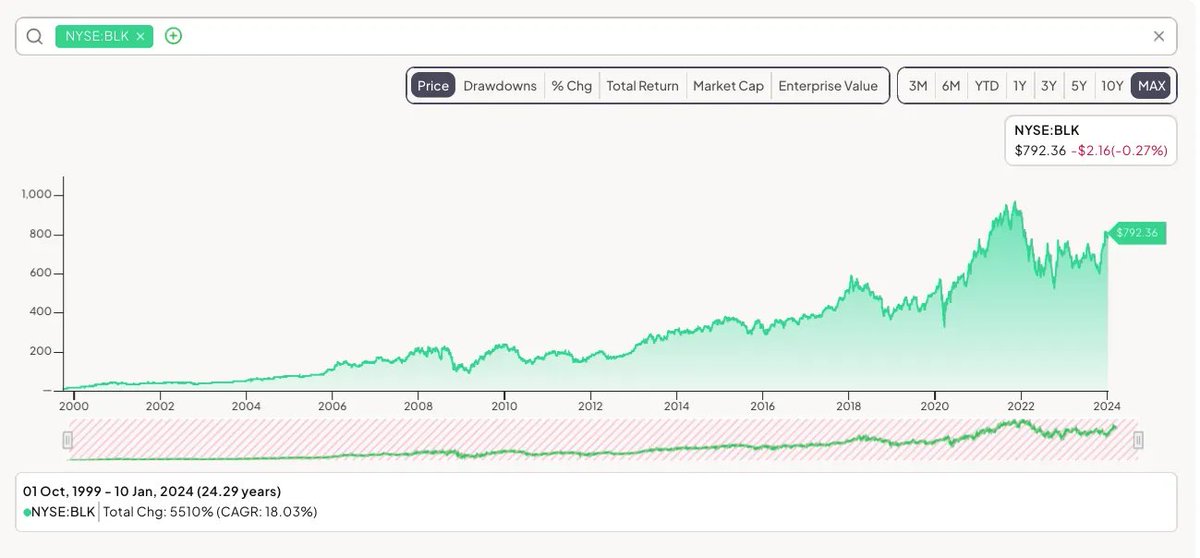1200x558 pixels.
Task: Click the left range slider handle
Action: pos(68,440)
